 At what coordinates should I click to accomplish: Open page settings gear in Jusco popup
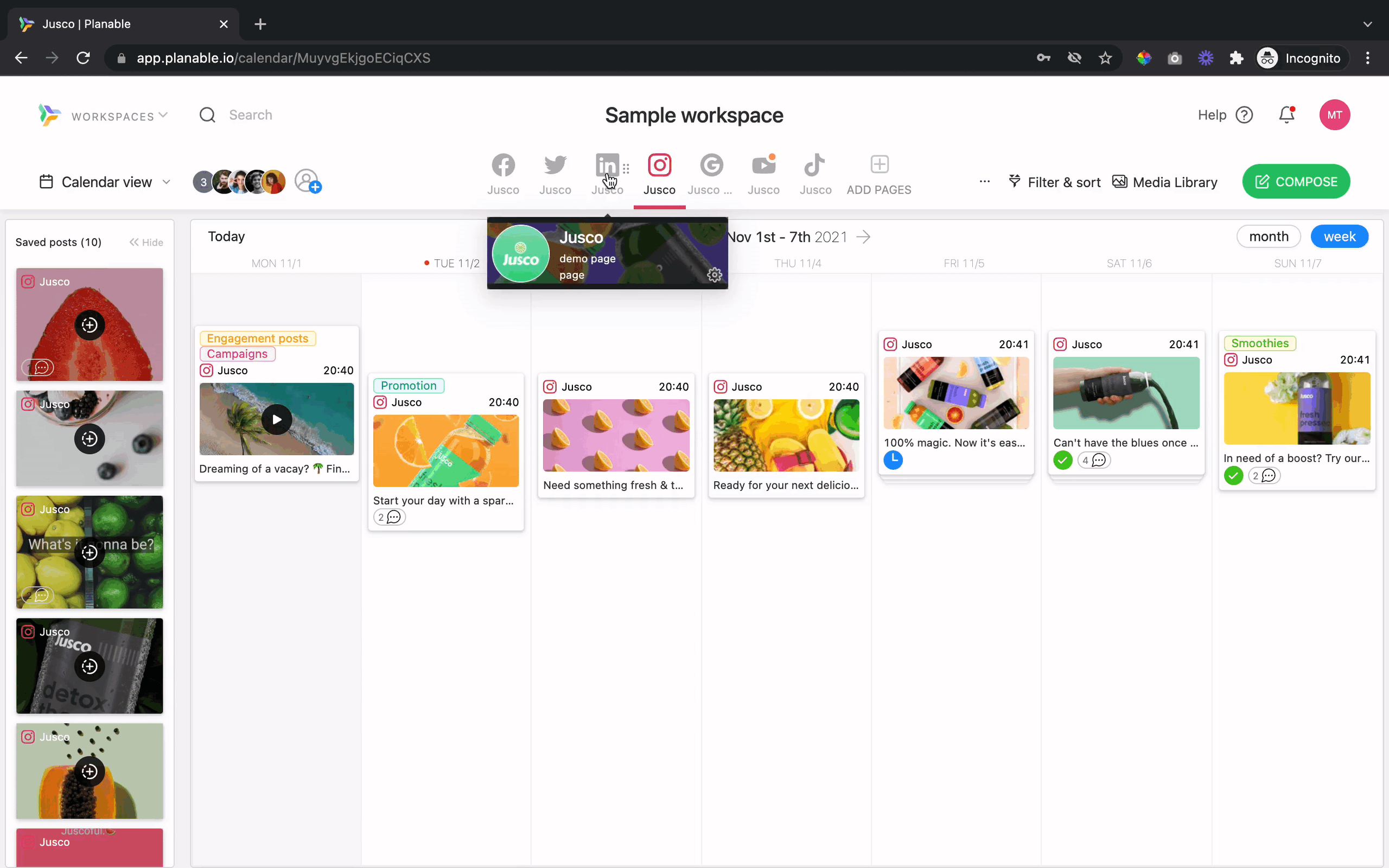click(714, 275)
